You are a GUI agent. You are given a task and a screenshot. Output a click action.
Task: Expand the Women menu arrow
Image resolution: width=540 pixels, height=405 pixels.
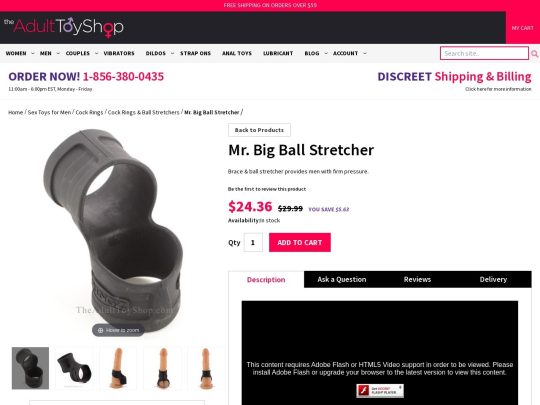coord(33,53)
